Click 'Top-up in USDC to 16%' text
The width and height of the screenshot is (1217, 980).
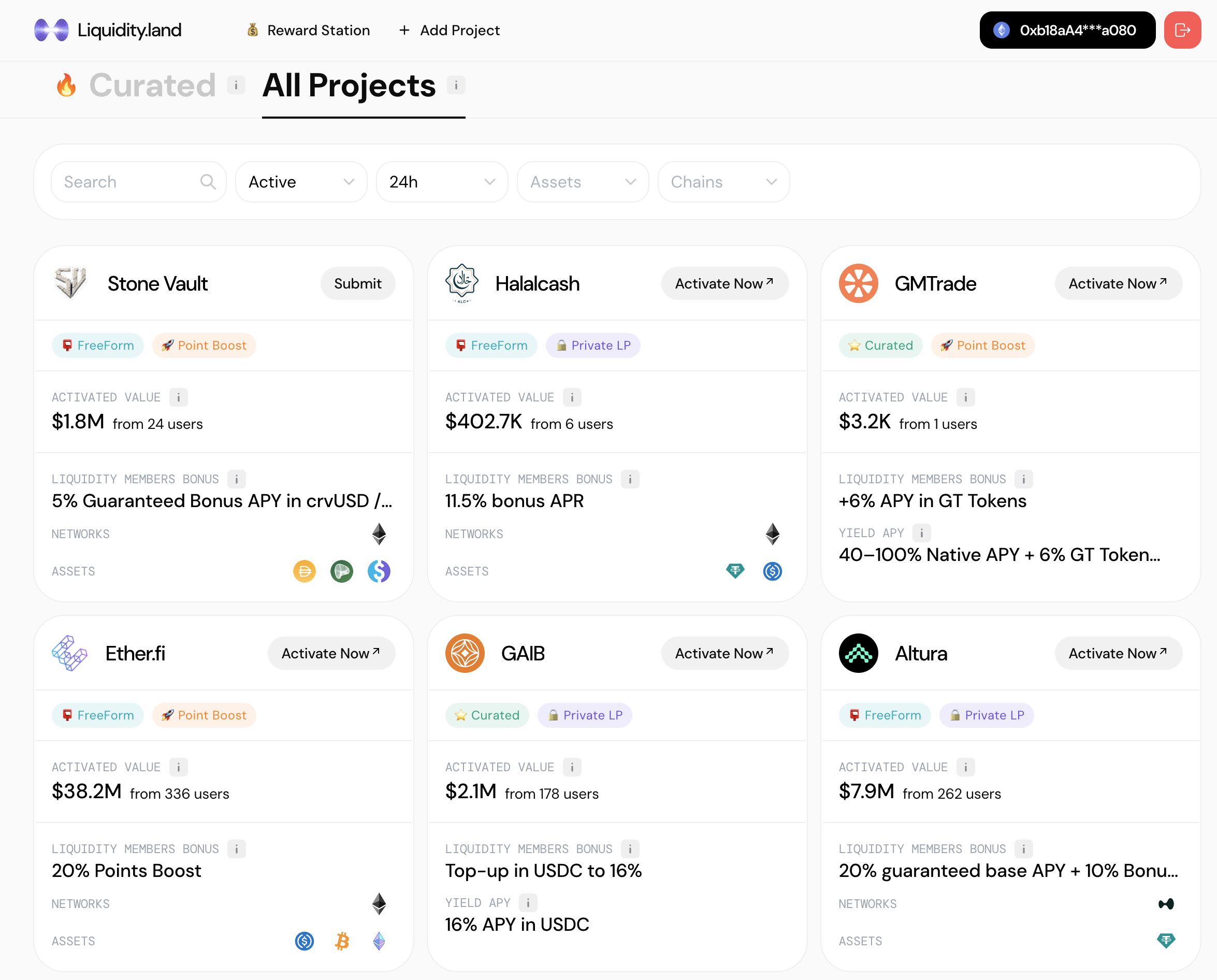(543, 871)
